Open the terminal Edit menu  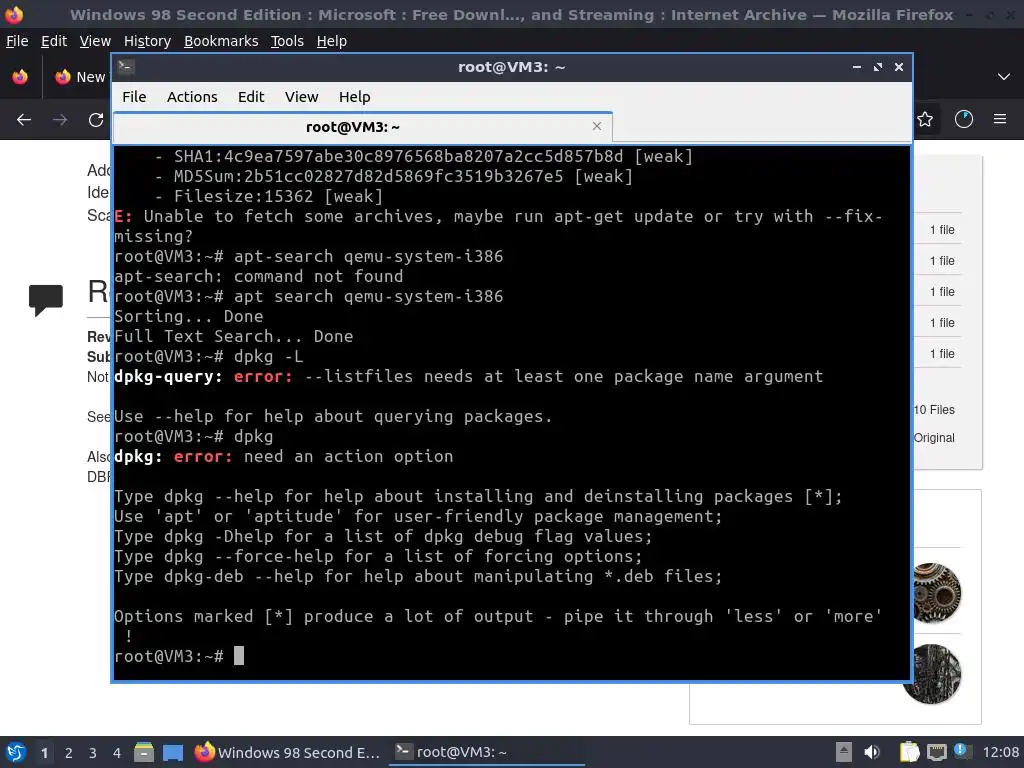click(251, 97)
